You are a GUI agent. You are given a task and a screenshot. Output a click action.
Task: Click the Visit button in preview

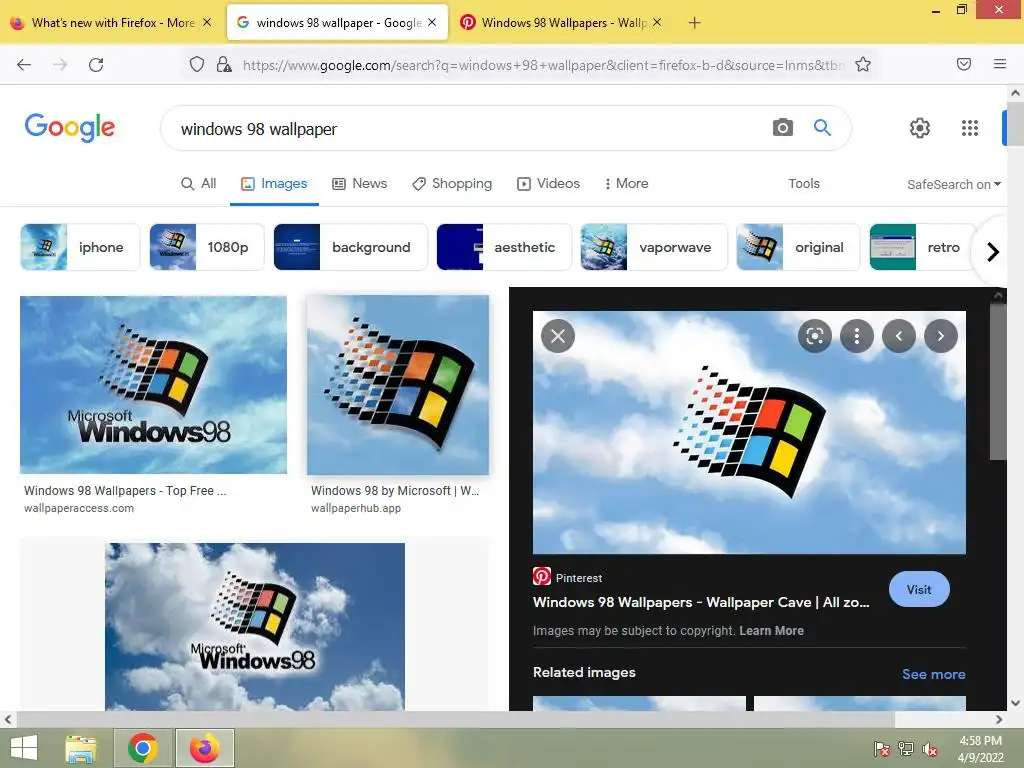coord(919,589)
